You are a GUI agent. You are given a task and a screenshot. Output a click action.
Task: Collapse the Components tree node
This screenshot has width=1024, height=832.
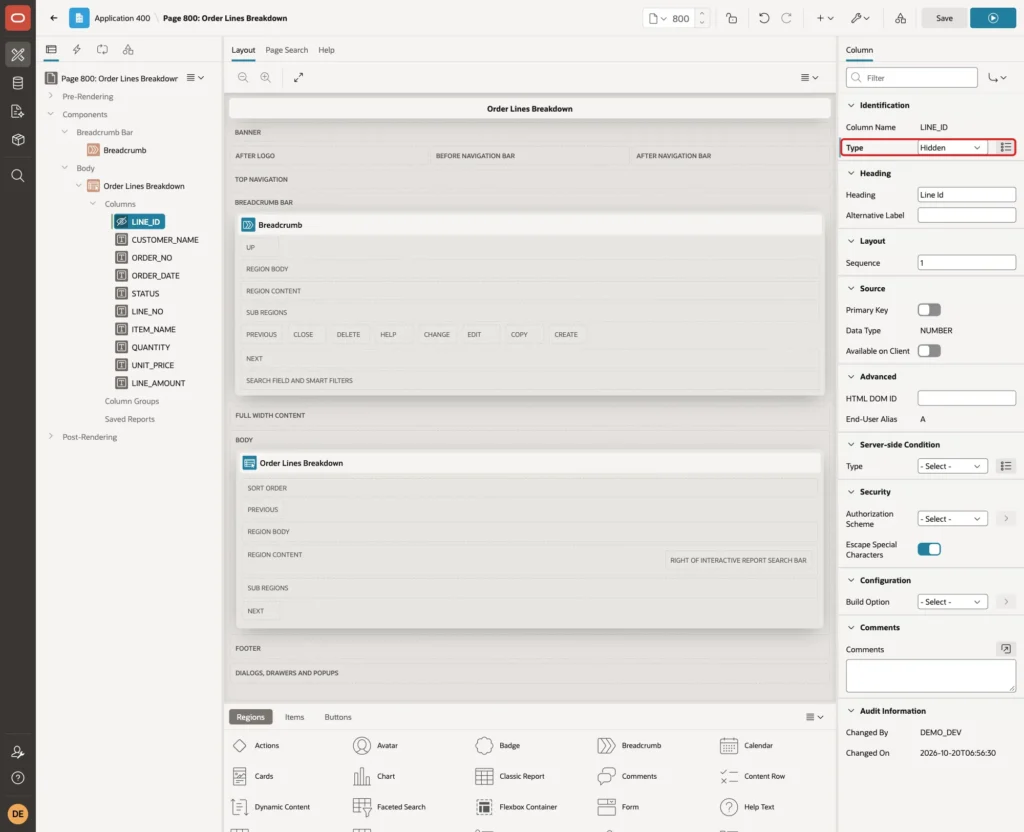(50, 114)
